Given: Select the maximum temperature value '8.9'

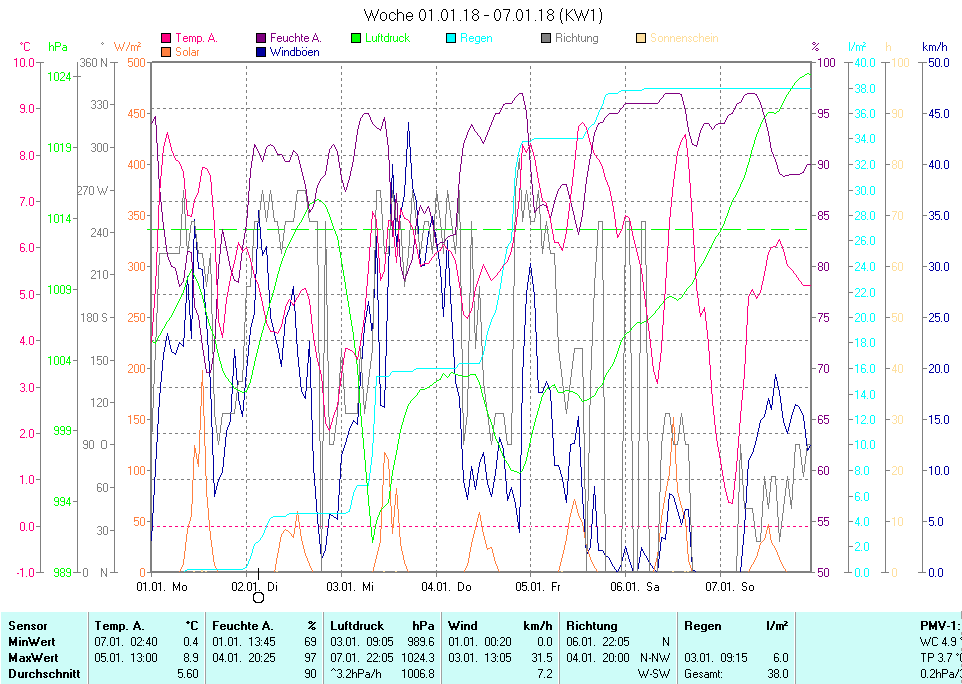Looking at the screenshot, I should 191,658.
